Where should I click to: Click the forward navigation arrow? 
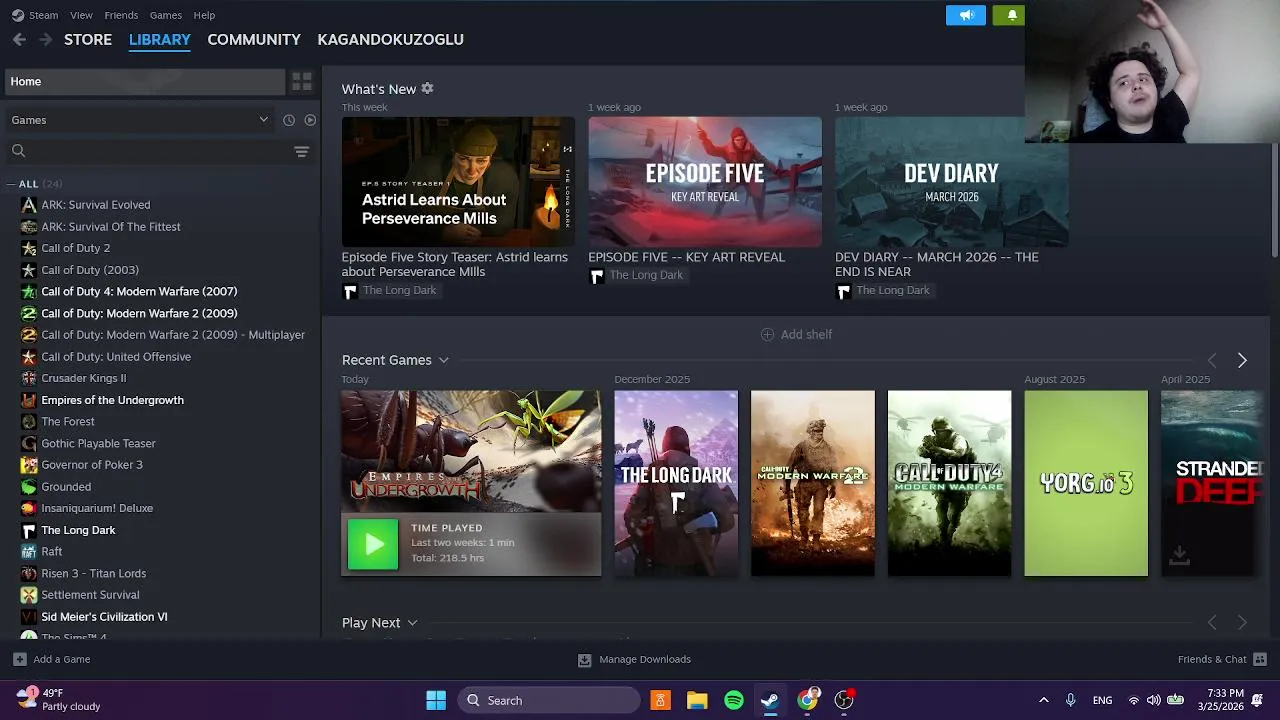click(45, 39)
